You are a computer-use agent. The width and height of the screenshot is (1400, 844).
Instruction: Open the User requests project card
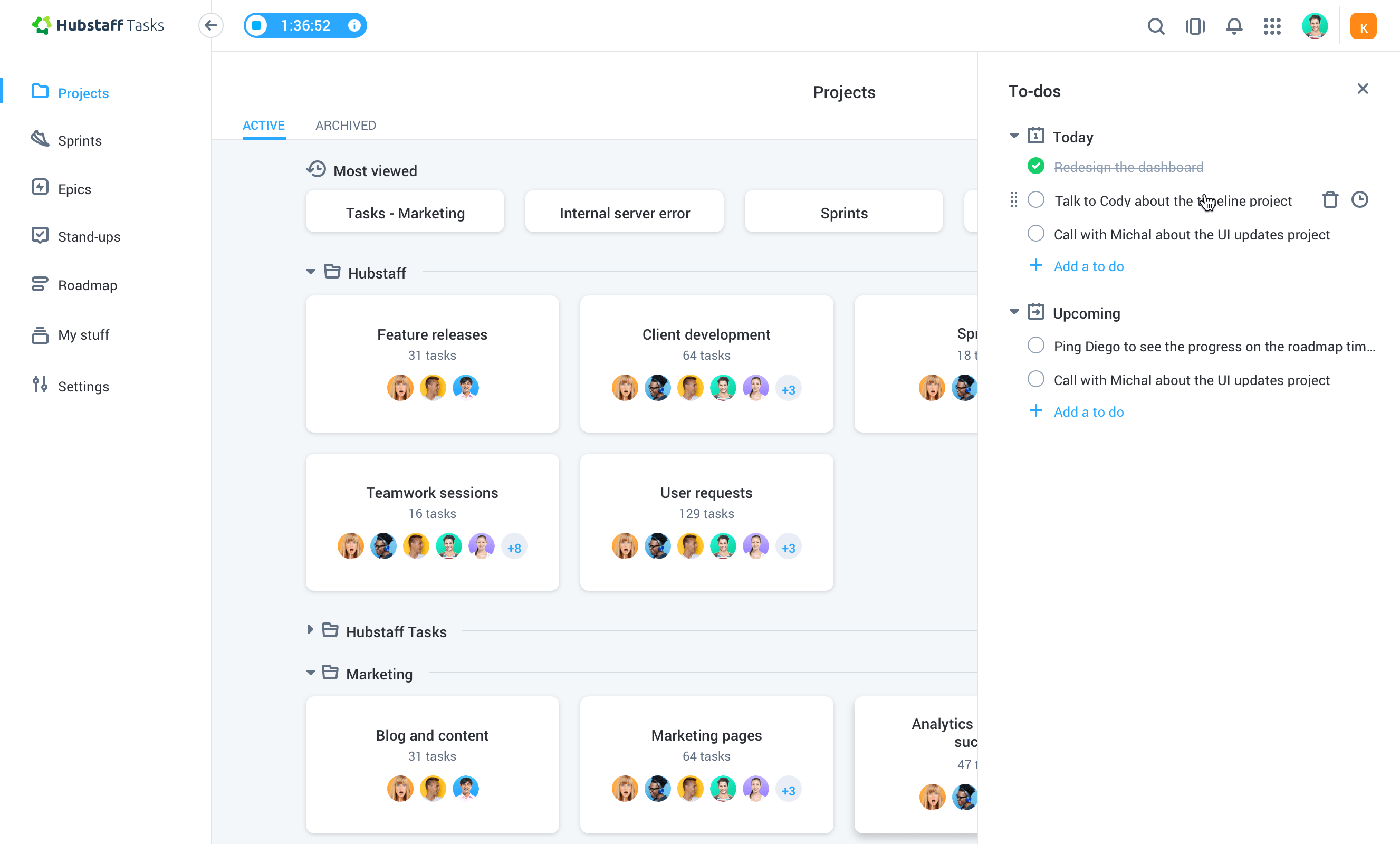[x=706, y=522]
